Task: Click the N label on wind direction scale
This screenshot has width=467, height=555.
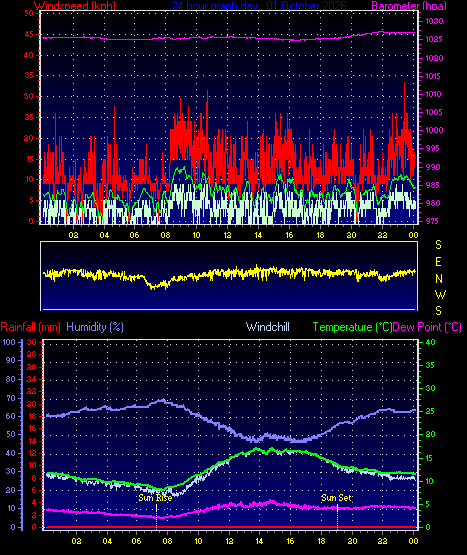Action: (x=439, y=279)
